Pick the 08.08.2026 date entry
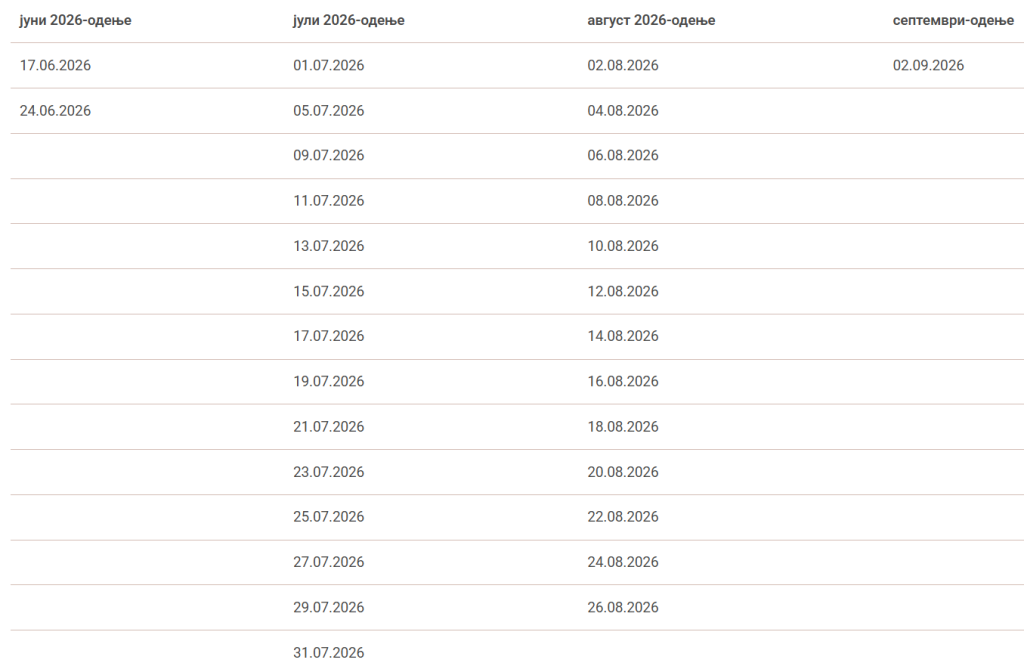 click(x=623, y=201)
